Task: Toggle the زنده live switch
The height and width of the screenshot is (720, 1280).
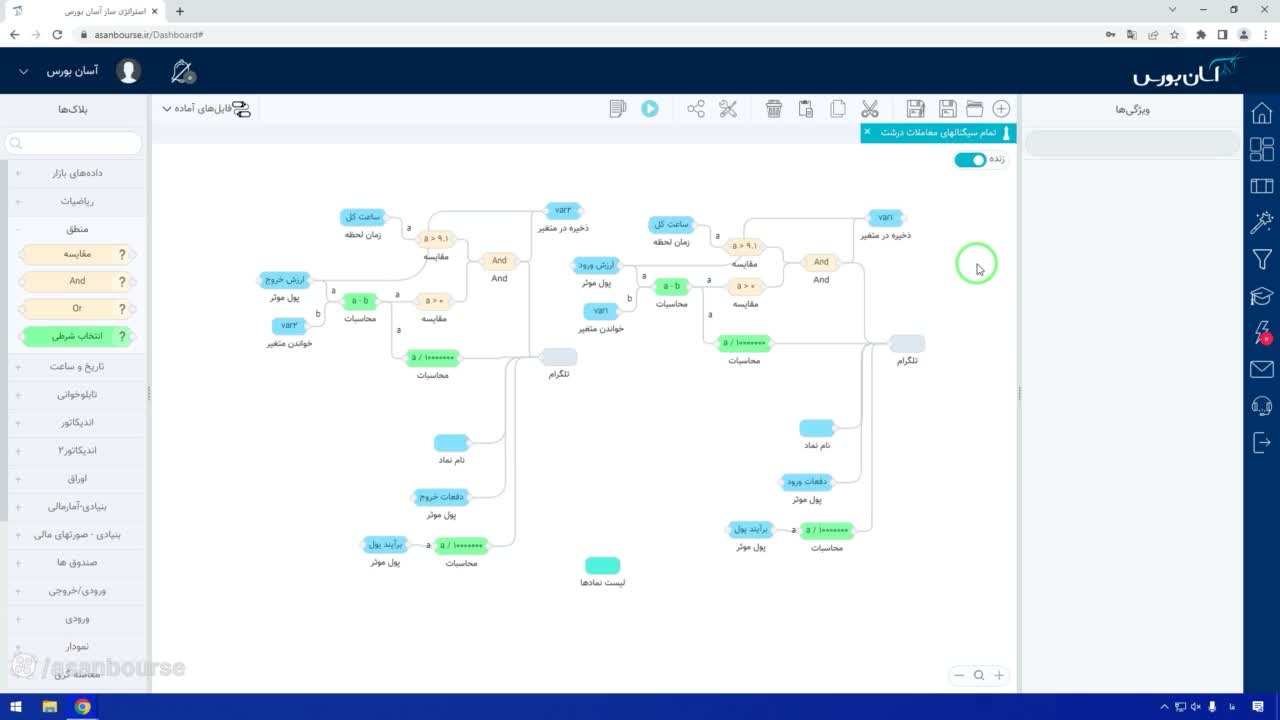Action: 970,160
